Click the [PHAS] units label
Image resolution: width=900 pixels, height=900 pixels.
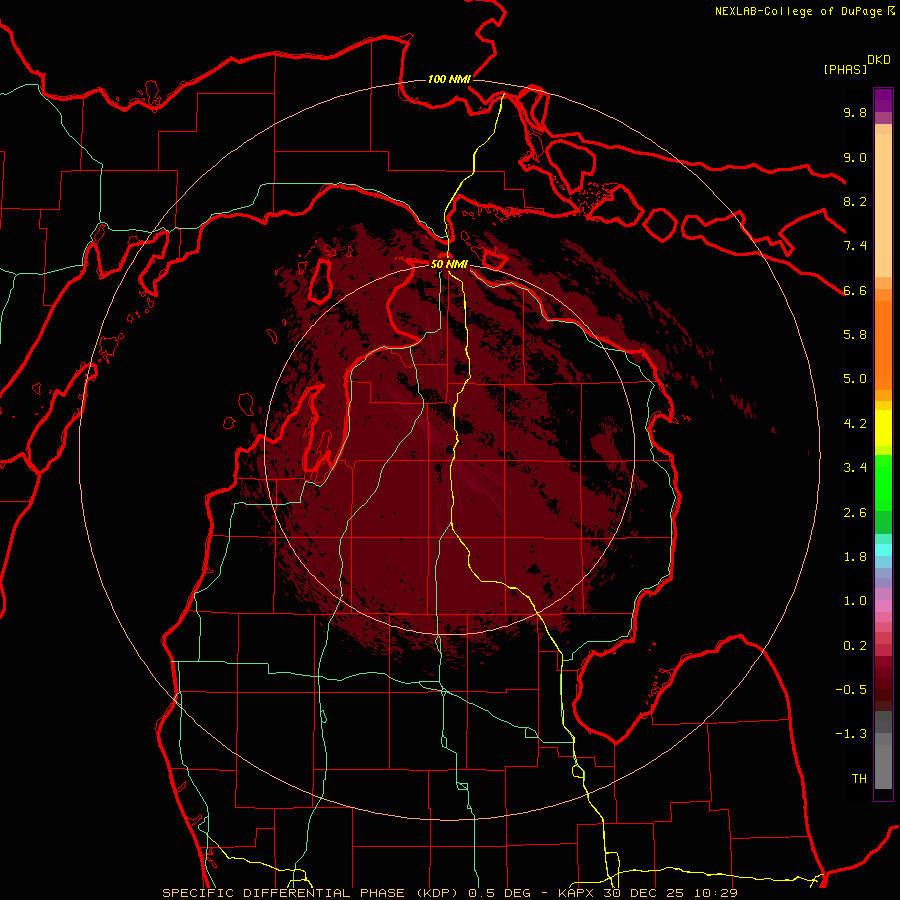coord(845,69)
